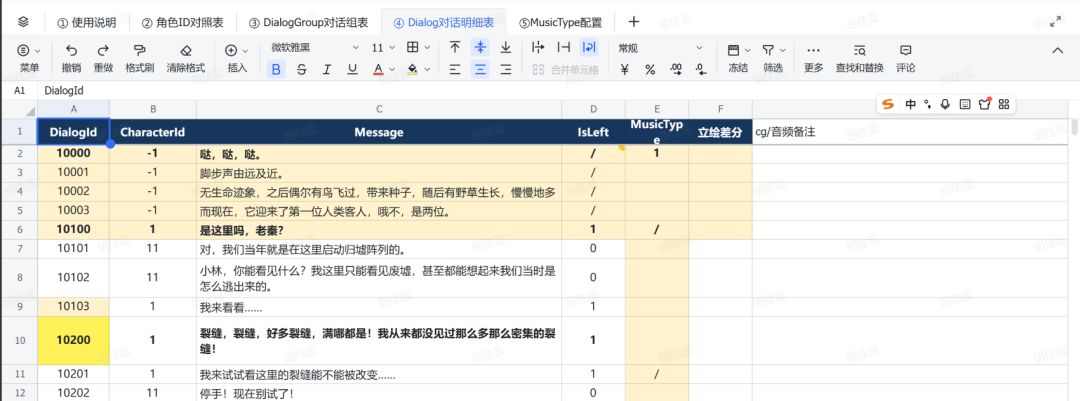Image resolution: width=1080 pixels, height=401 pixels.
Task: Decrease decimal places
Action: (700, 69)
